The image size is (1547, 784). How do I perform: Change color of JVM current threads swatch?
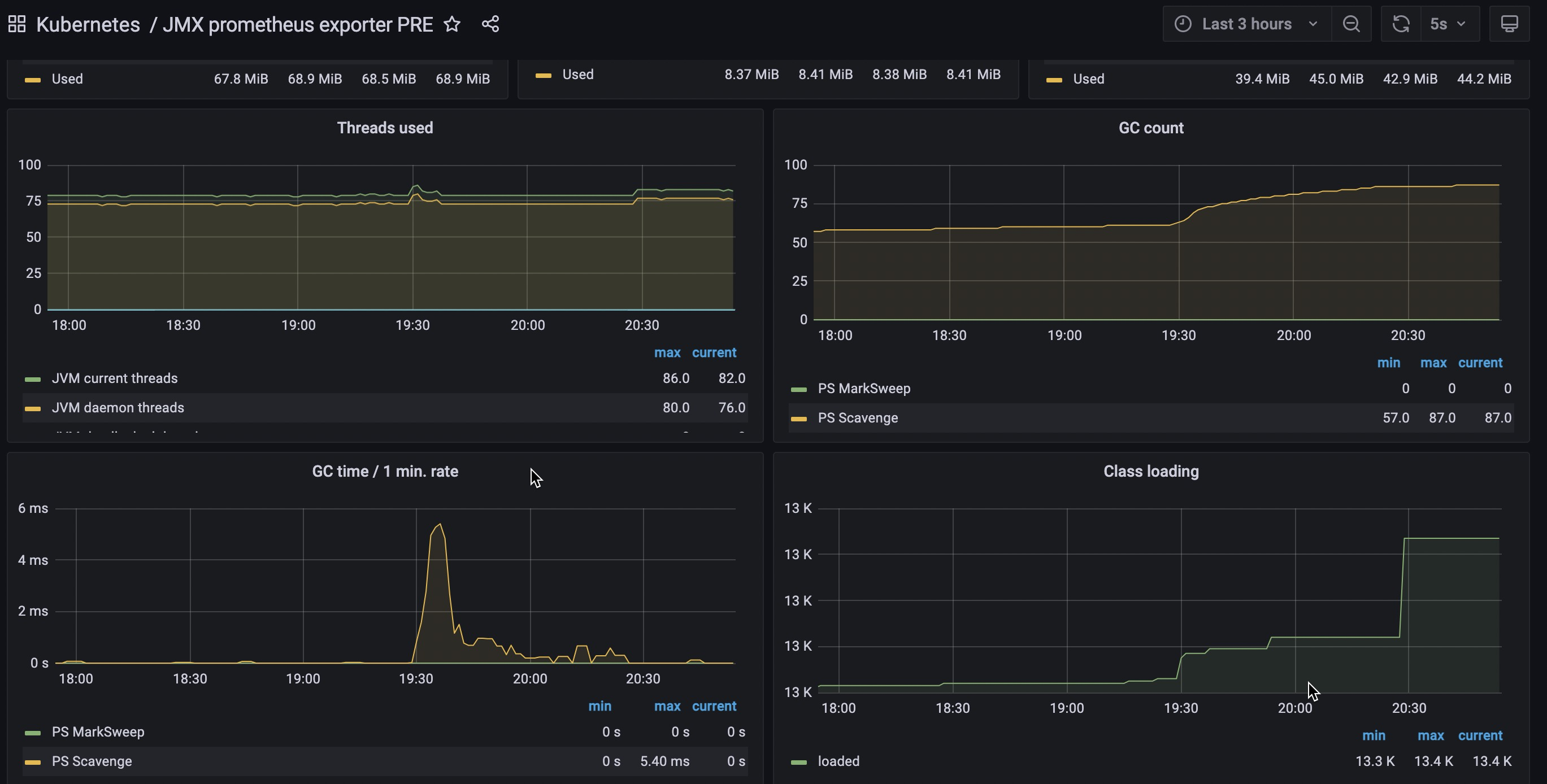click(32, 379)
